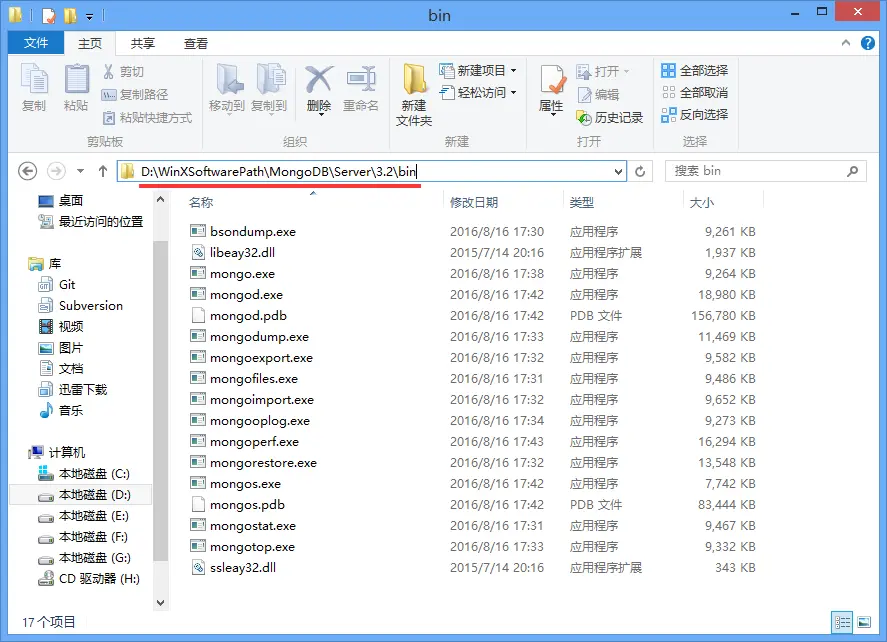Refresh the current folder view
Image resolution: width=887 pixels, height=642 pixels.
(x=640, y=171)
